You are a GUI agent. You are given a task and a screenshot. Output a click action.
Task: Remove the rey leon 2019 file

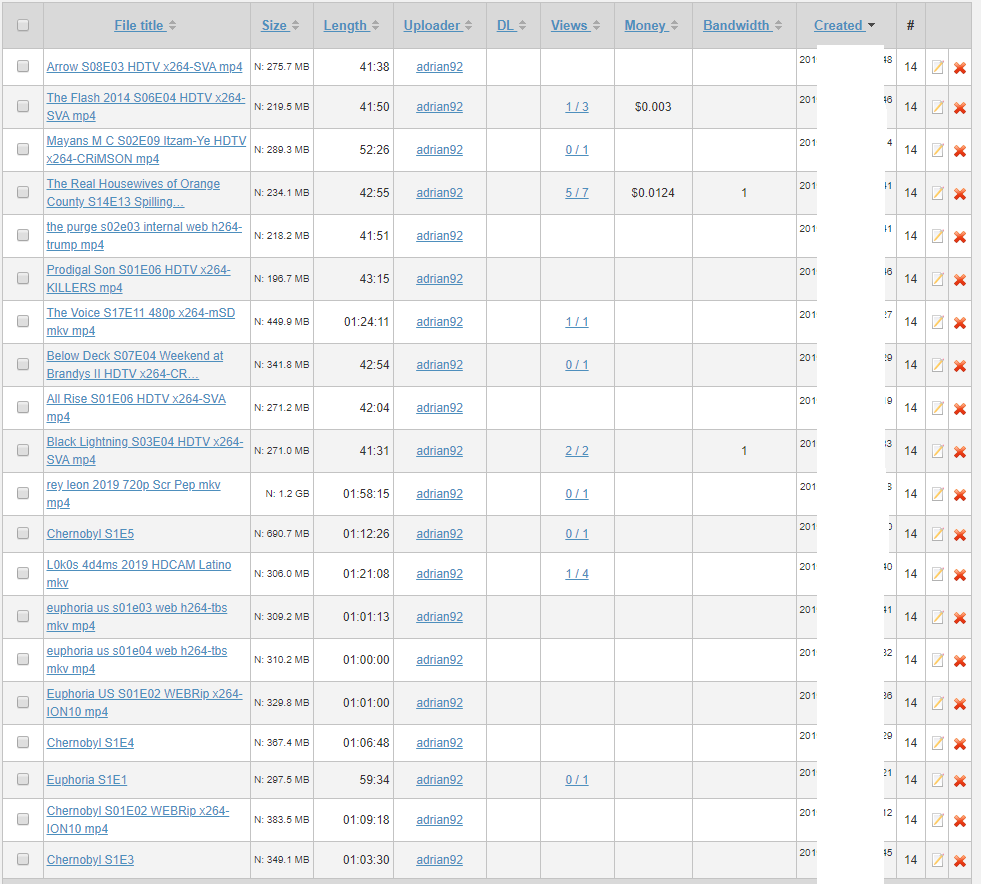click(960, 494)
